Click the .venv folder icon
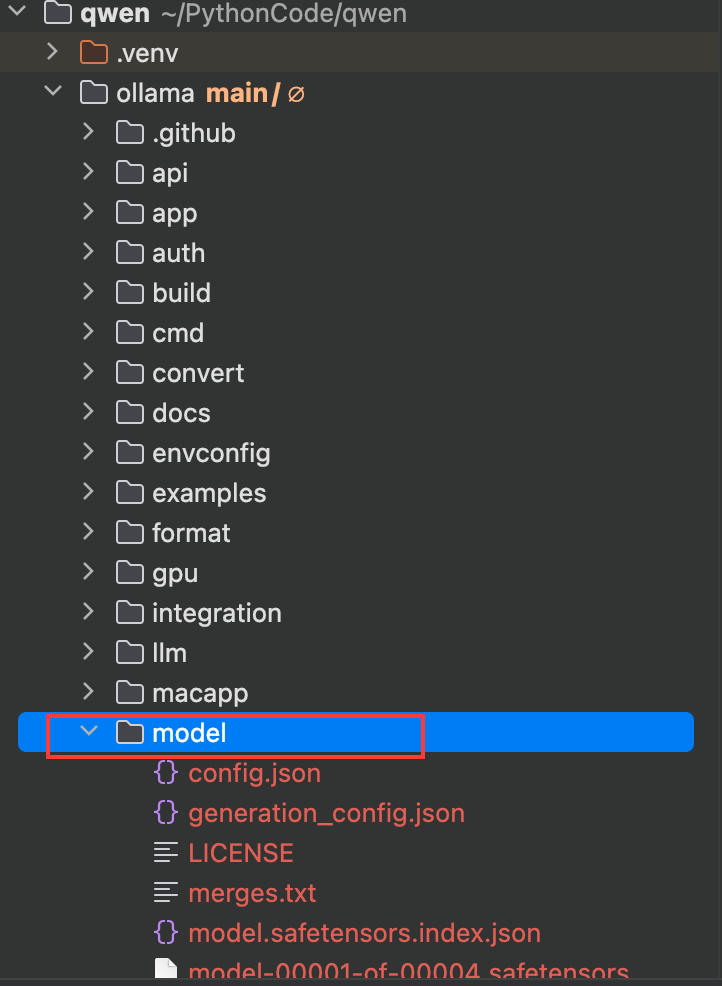This screenshot has width=722, height=986. 93,53
